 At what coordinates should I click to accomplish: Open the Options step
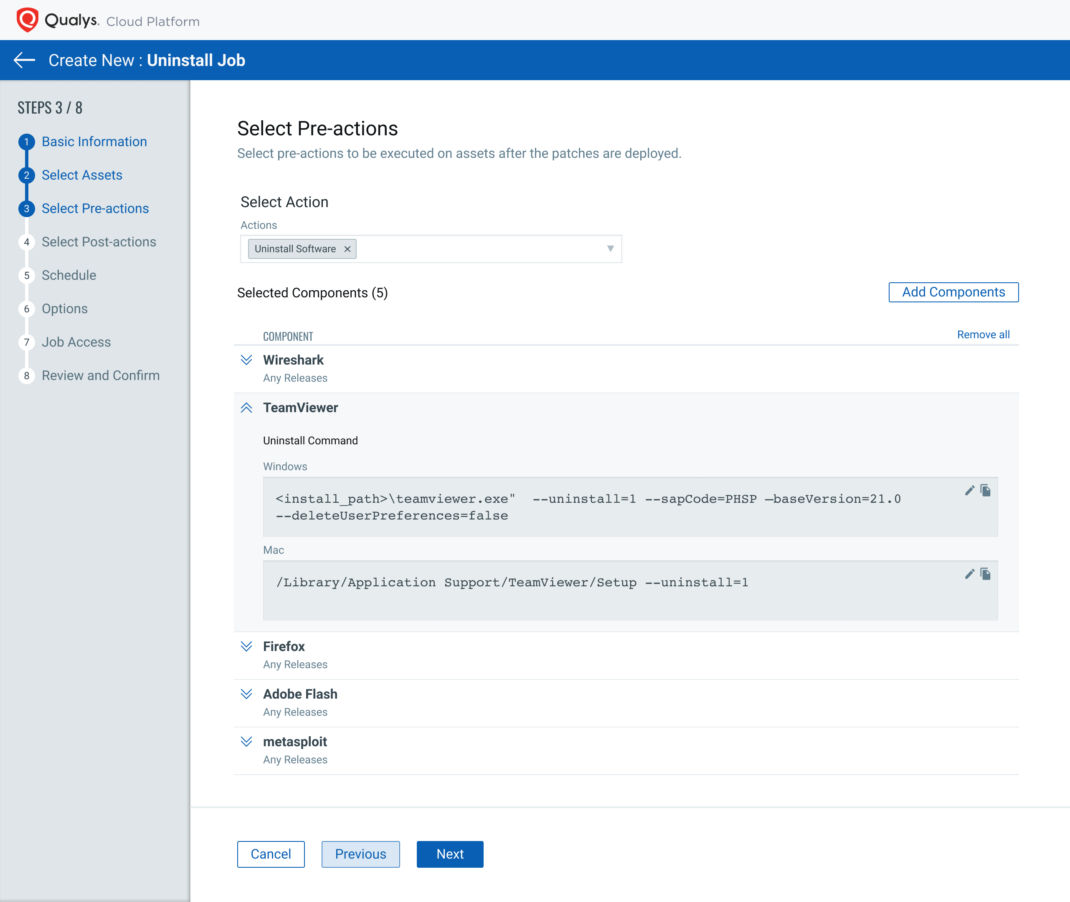coord(65,308)
